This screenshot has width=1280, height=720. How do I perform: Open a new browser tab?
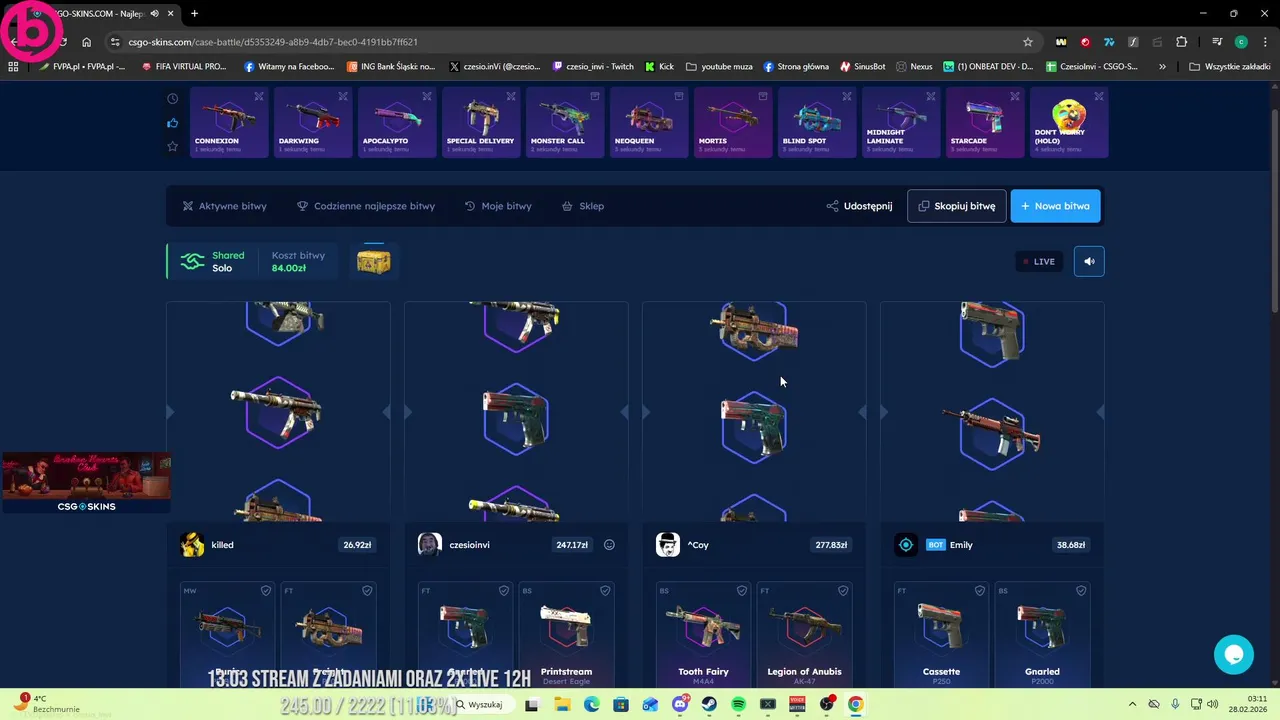point(194,13)
